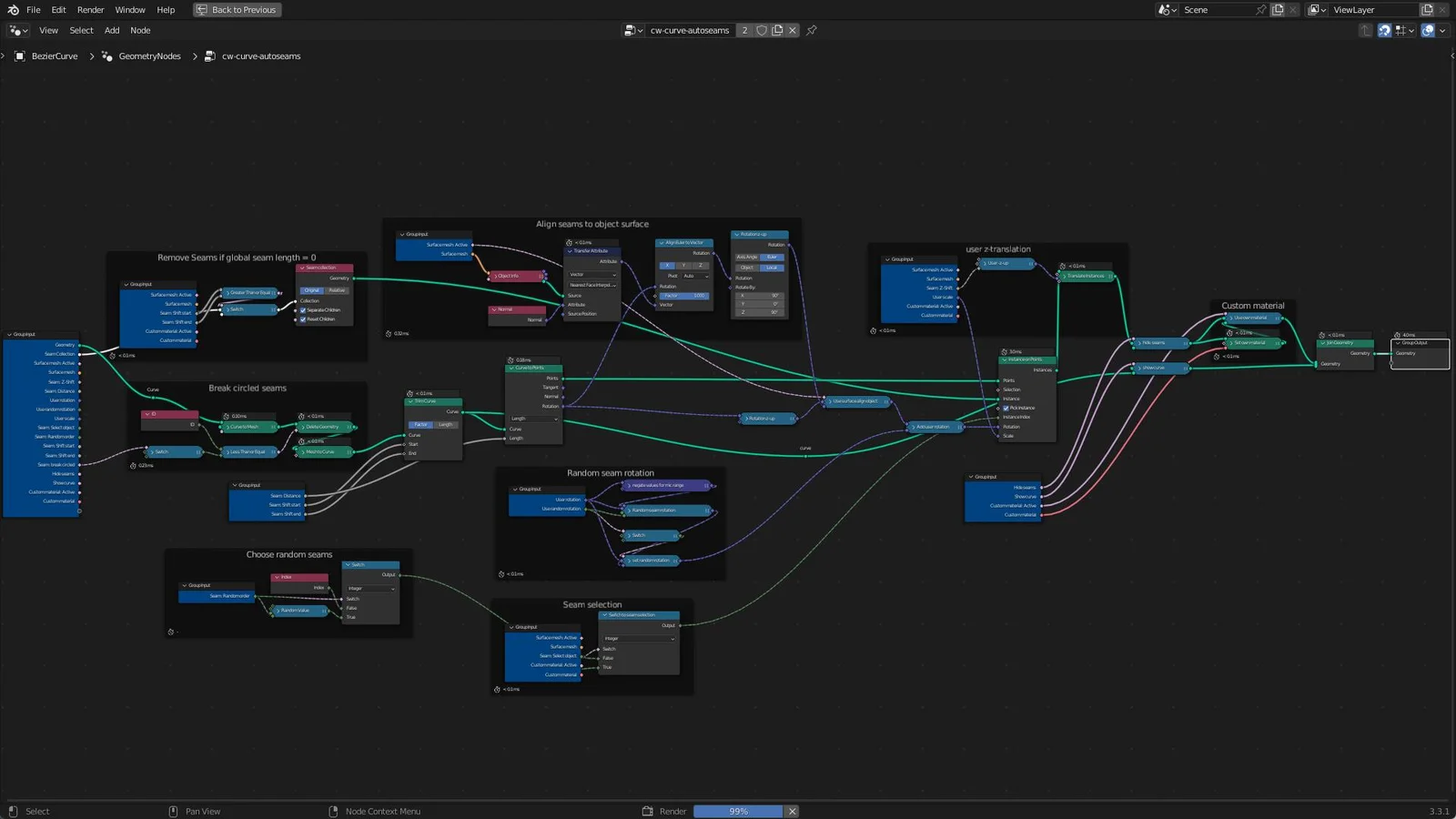Open the Add menu
This screenshot has width=1456, height=819.
point(111,30)
